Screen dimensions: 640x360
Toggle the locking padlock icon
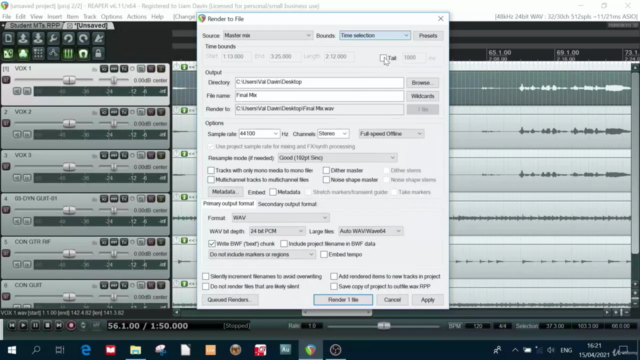(98, 53)
